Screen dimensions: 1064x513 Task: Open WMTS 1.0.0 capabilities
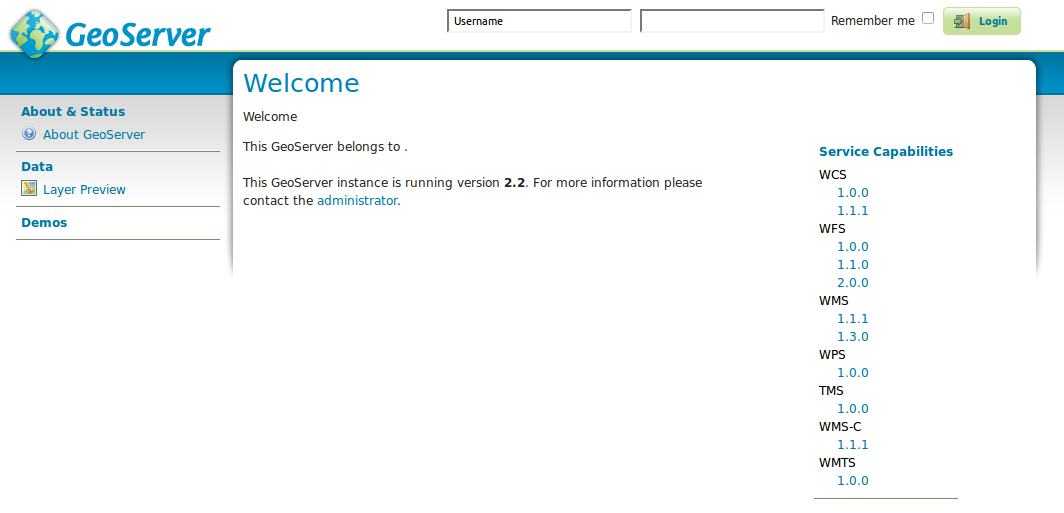[x=853, y=480]
